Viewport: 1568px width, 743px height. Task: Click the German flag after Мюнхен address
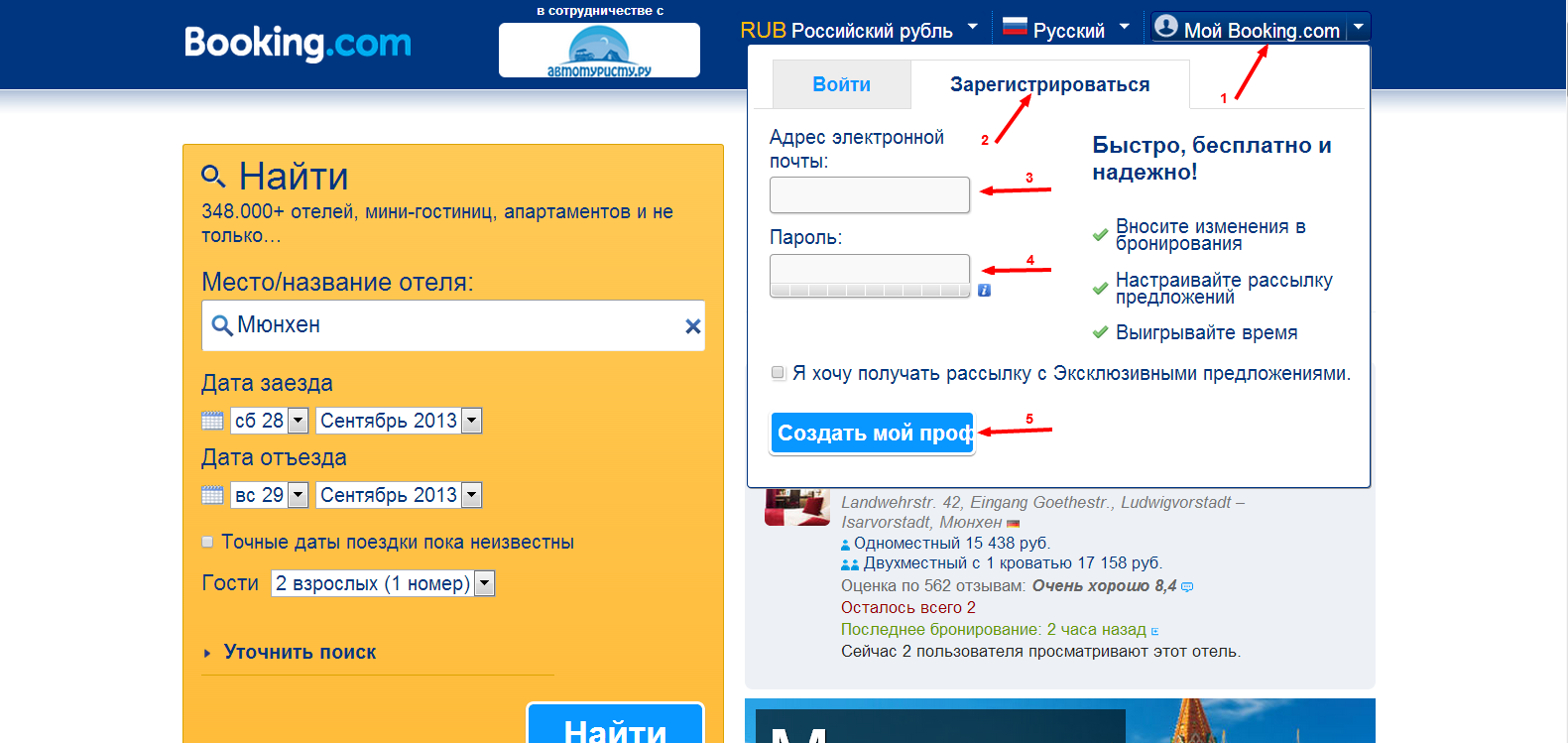(1013, 523)
